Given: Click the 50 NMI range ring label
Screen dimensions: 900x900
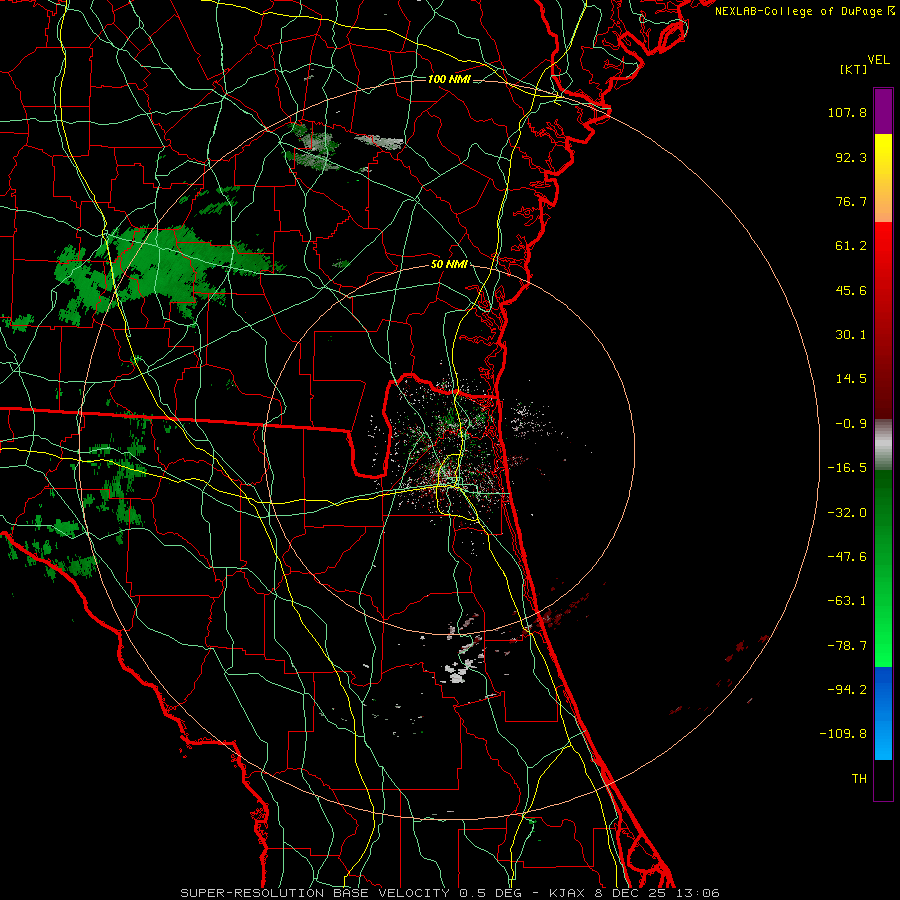Looking at the screenshot, I should tap(449, 264).
